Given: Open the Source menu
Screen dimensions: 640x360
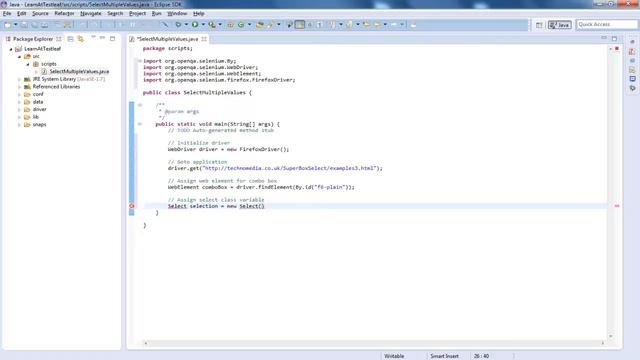Looking at the screenshot, I should [x=40, y=13].
